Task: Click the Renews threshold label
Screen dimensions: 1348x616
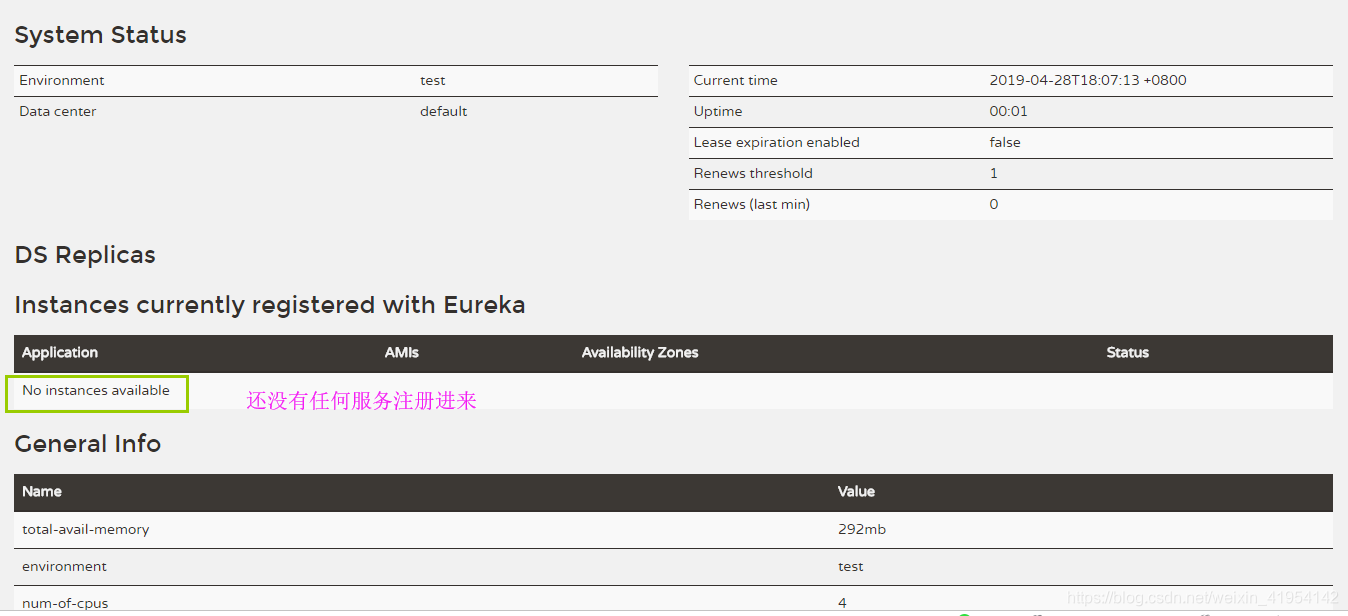Action: click(753, 174)
